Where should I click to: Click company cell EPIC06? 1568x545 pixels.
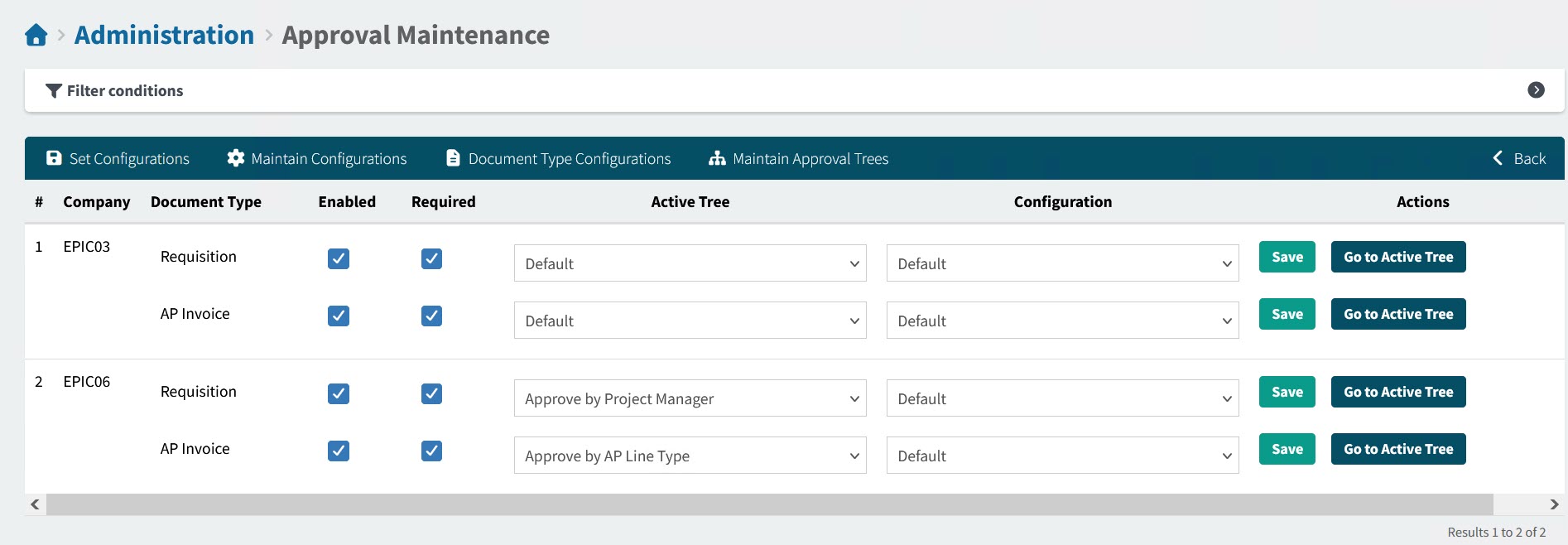87,382
